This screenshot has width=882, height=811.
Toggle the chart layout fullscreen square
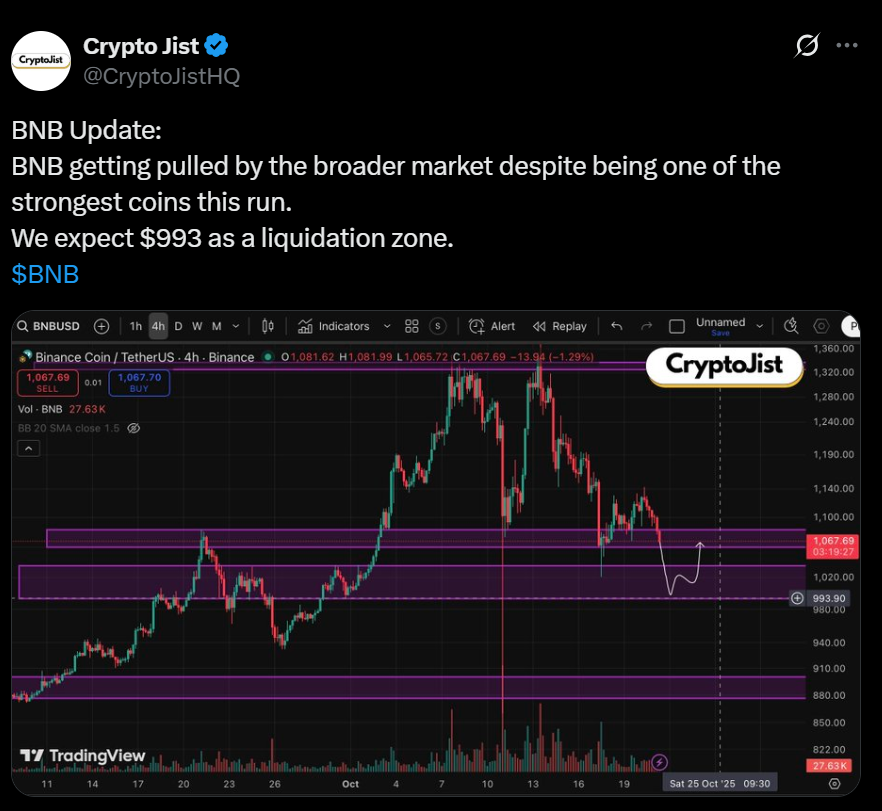point(676,326)
